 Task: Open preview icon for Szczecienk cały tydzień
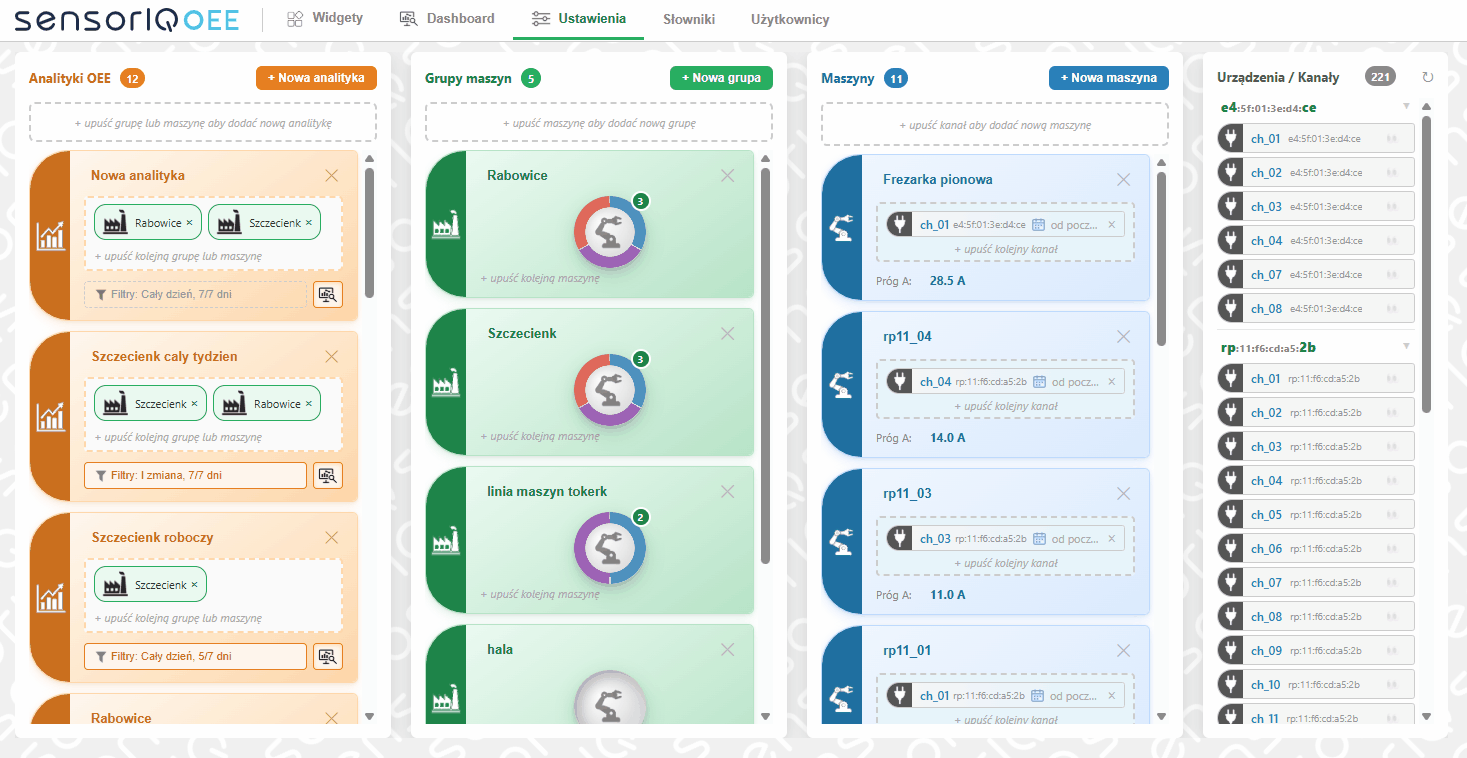point(328,475)
